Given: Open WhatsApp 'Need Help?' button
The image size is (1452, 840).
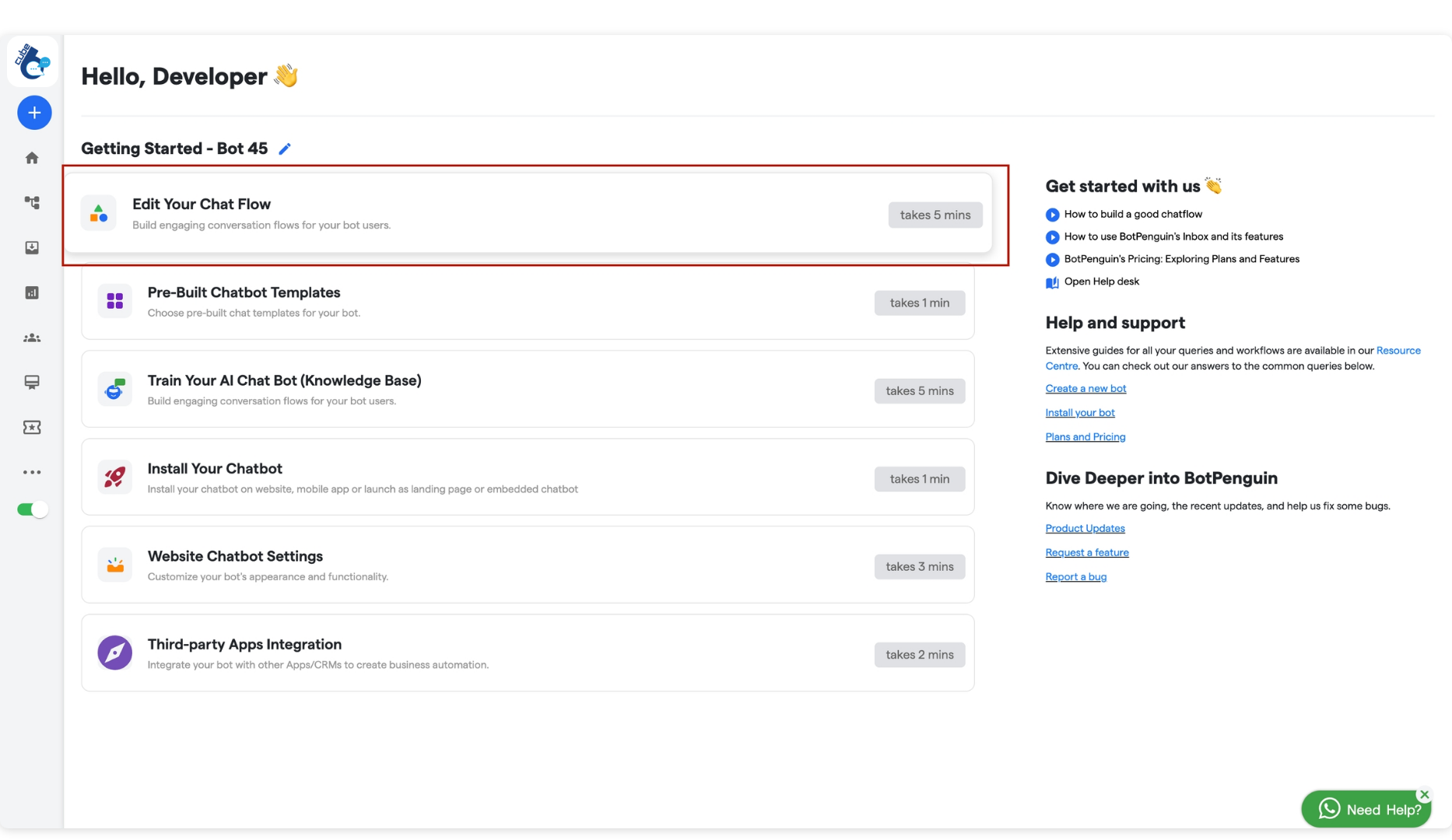Looking at the screenshot, I should [1366, 810].
